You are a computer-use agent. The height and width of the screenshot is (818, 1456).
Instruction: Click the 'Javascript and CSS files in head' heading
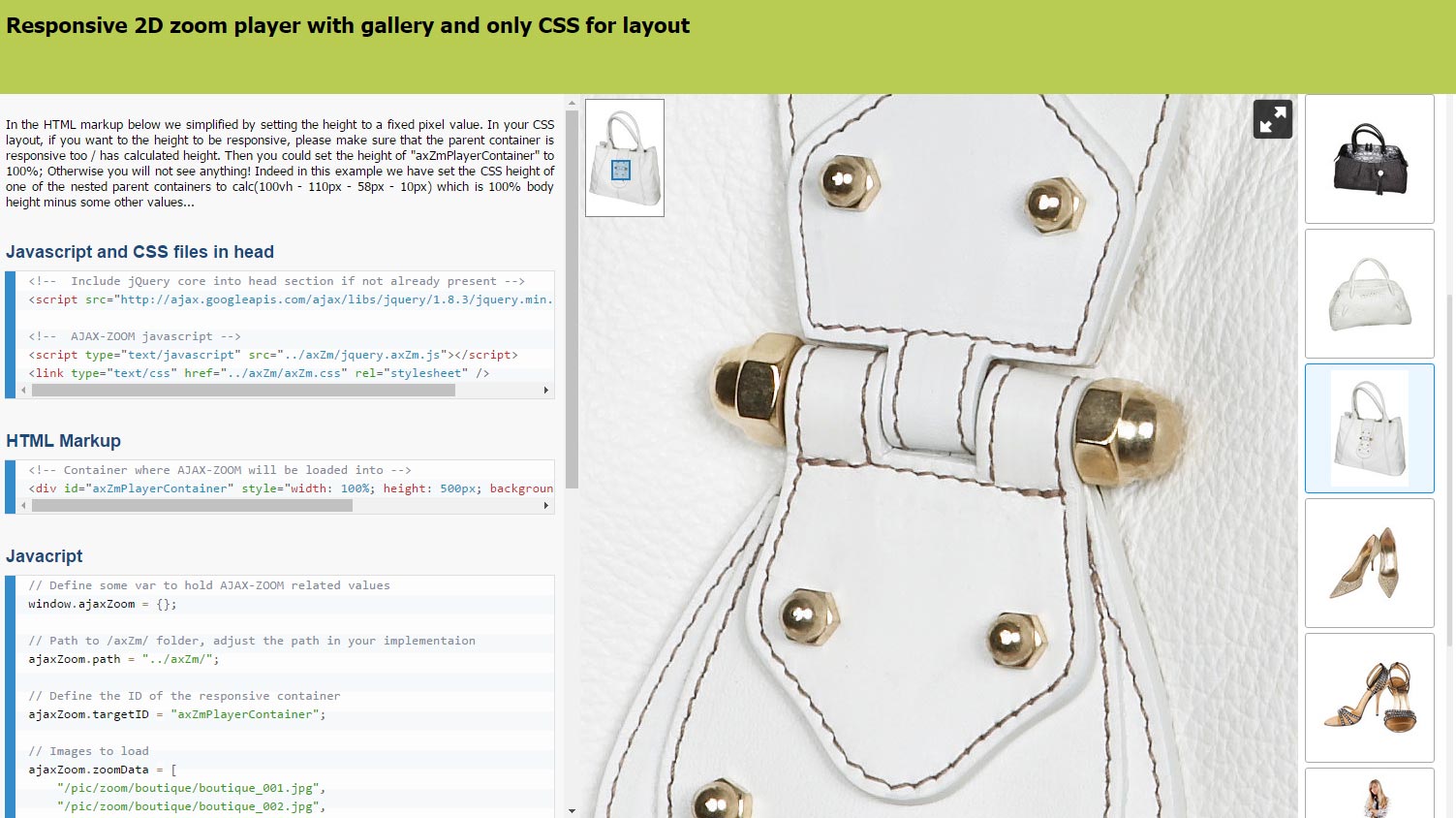pyautogui.click(x=139, y=252)
